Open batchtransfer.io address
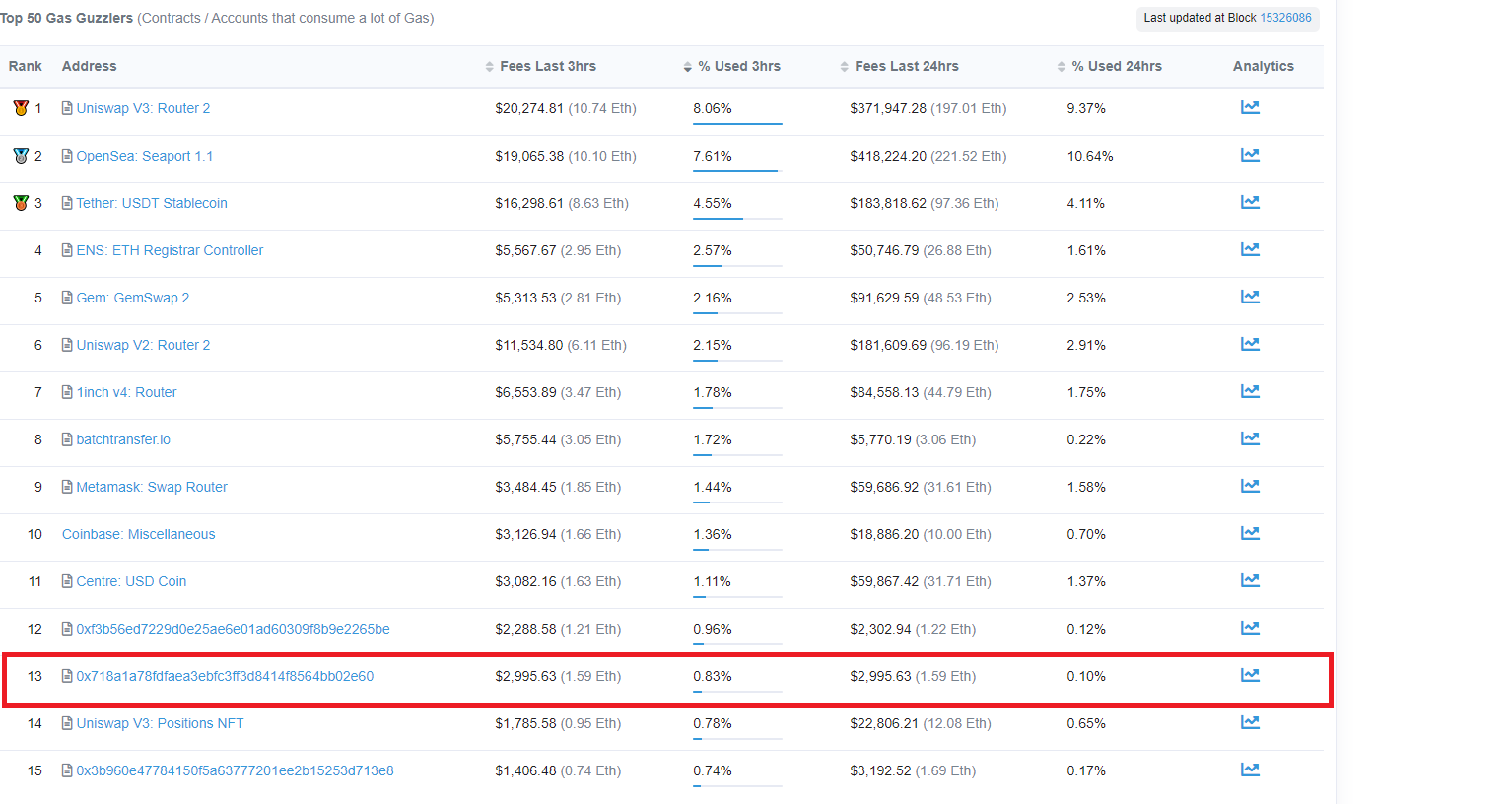 click(x=123, y=439)
